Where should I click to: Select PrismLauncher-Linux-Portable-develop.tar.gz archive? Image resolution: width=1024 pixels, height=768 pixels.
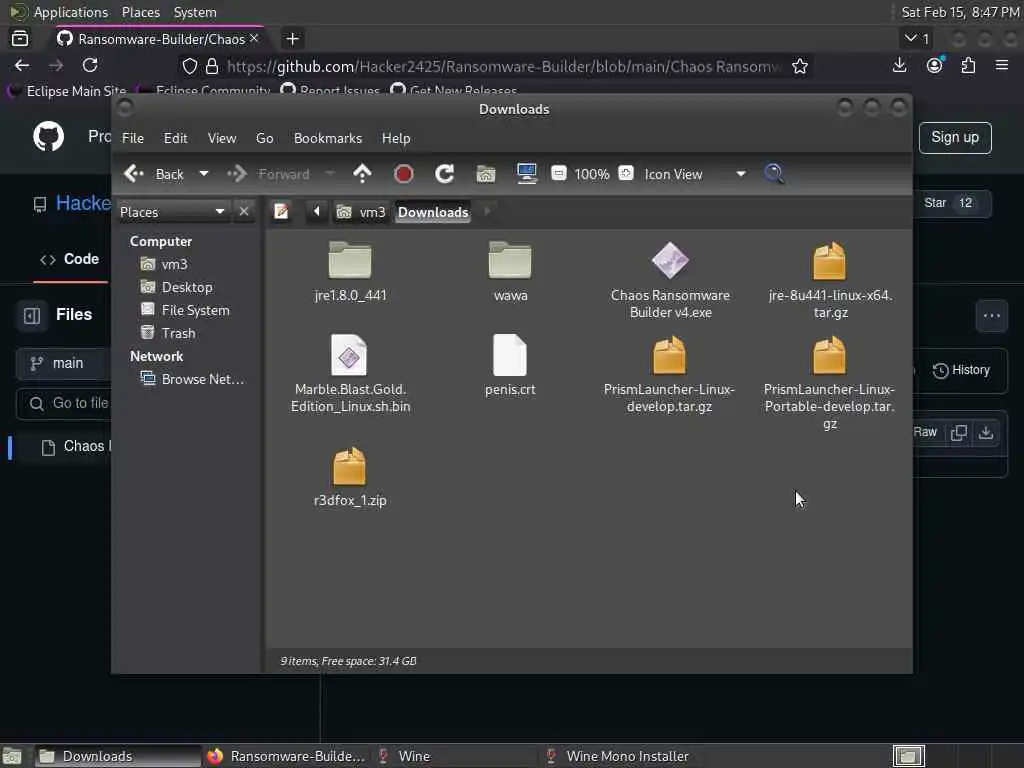(x=829, y=383)
